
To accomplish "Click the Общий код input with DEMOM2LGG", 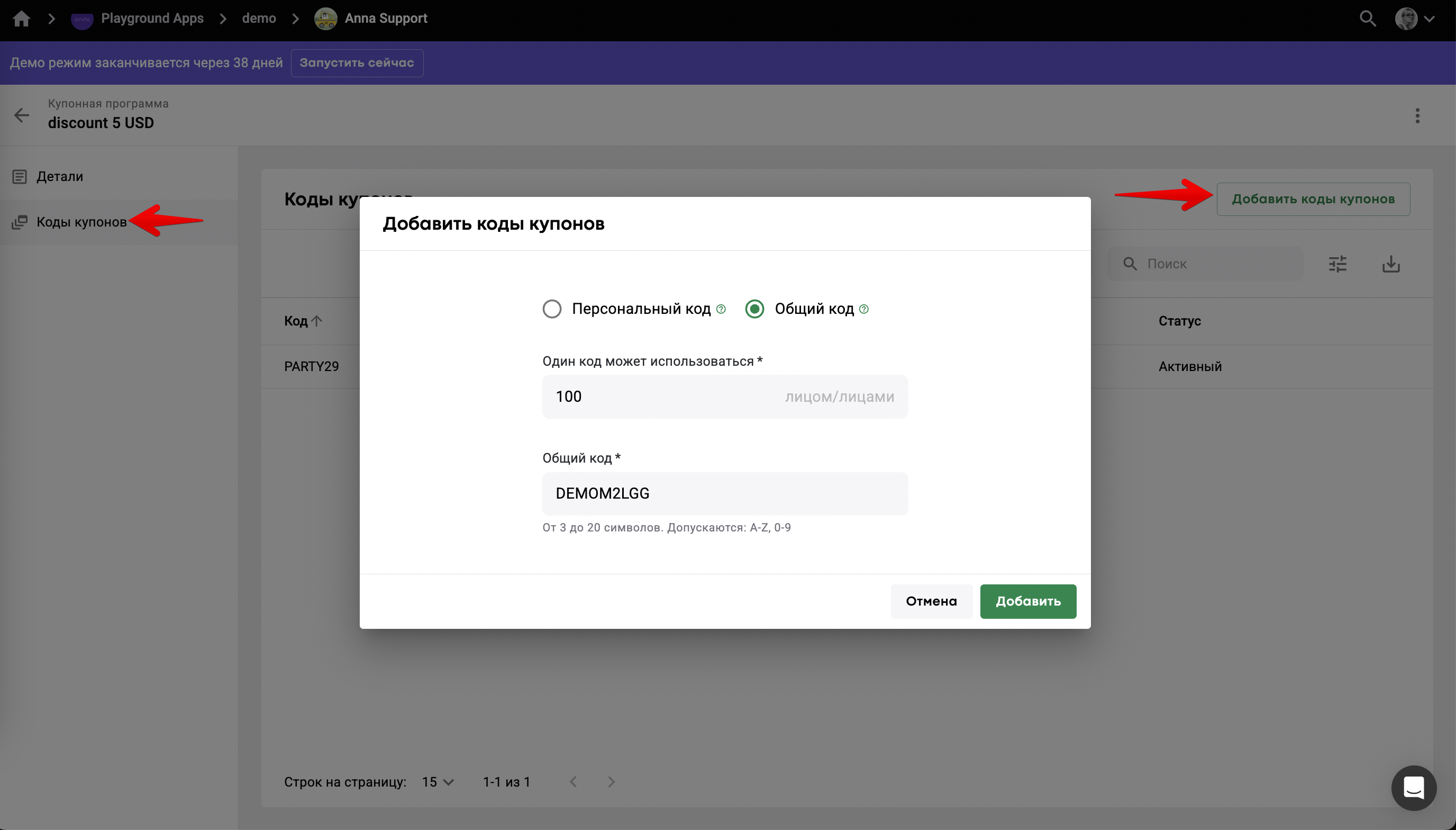I will tap(725, 493).
